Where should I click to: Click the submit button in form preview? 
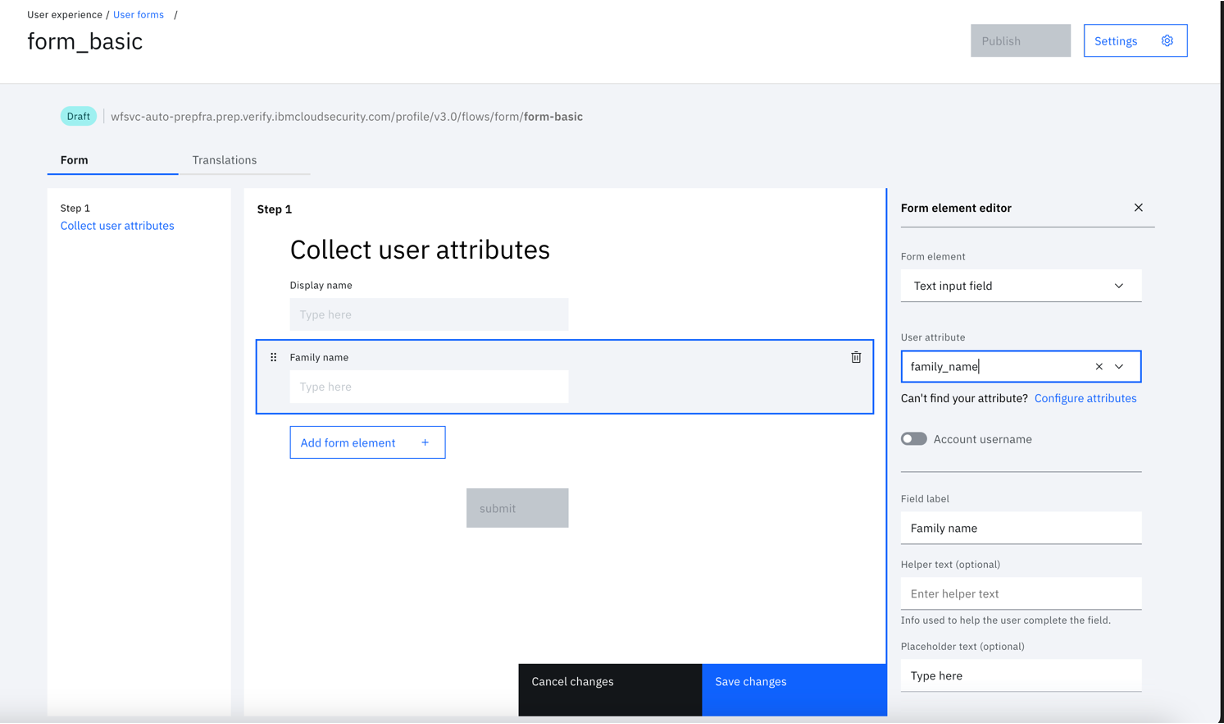pos(517,508)
